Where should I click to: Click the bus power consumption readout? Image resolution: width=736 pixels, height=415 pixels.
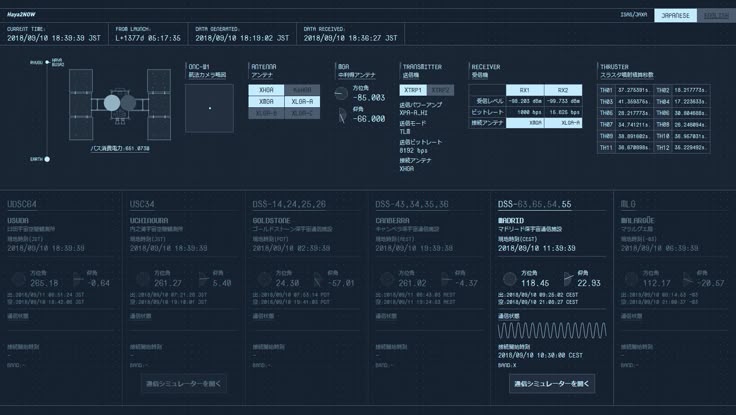[x=120, y=148]
